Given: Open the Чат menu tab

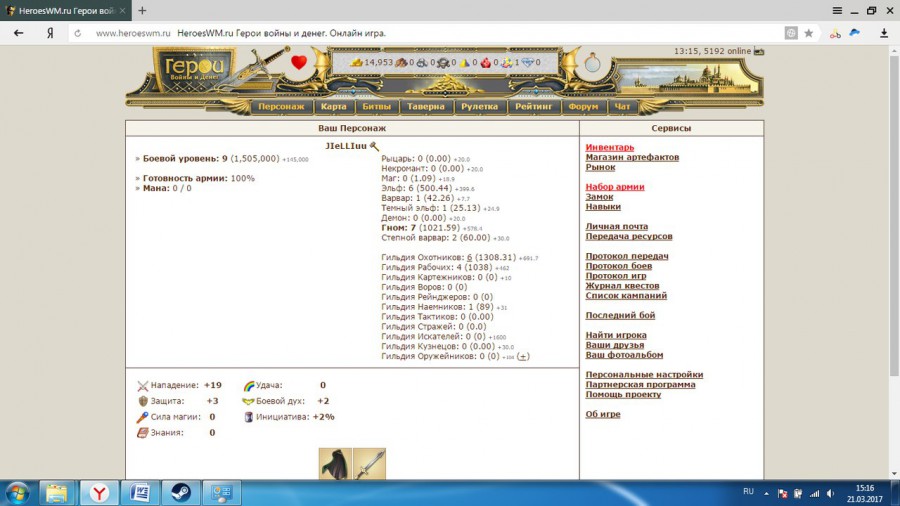Looking at the screenshot, I should [x=622, y=106].
